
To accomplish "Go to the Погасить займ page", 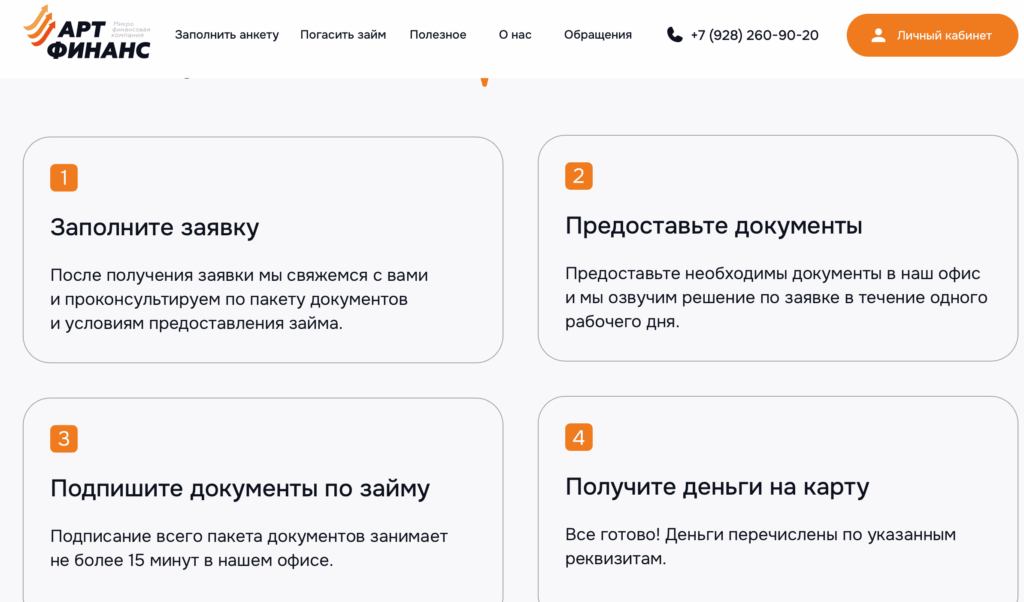I will pyautogui.click(x=343, y=35).
